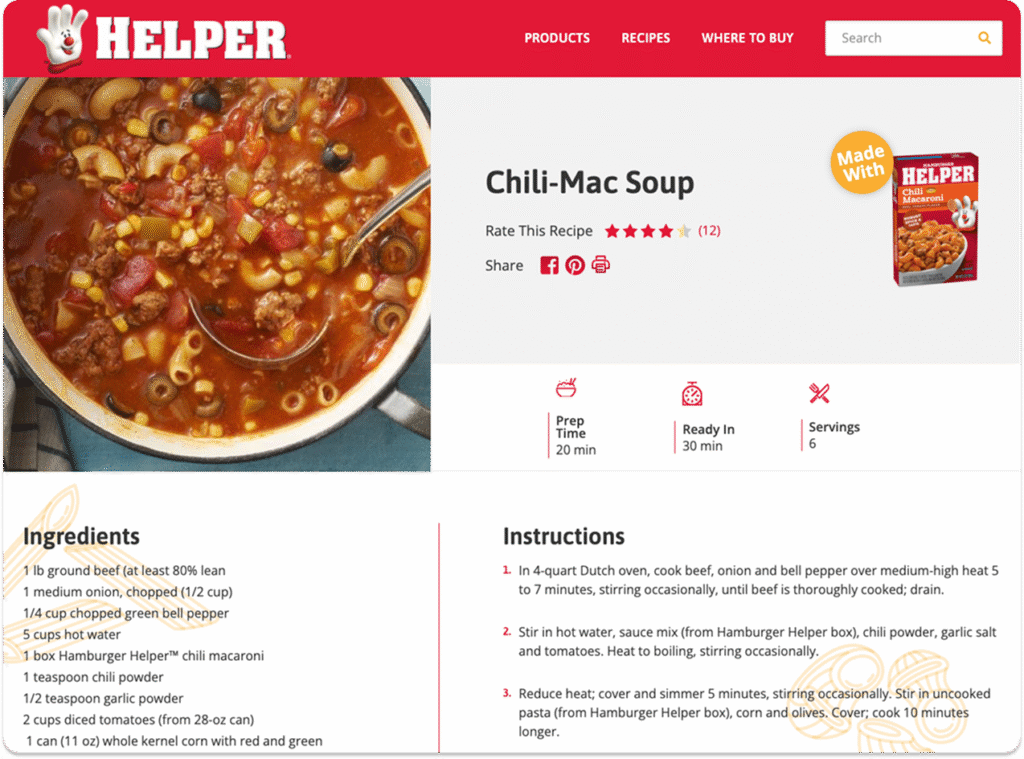Image resolution: width=1024 pixels, height=759 pixels.
Task: Open the Recipes menu
Action: (x=645, y=38)
